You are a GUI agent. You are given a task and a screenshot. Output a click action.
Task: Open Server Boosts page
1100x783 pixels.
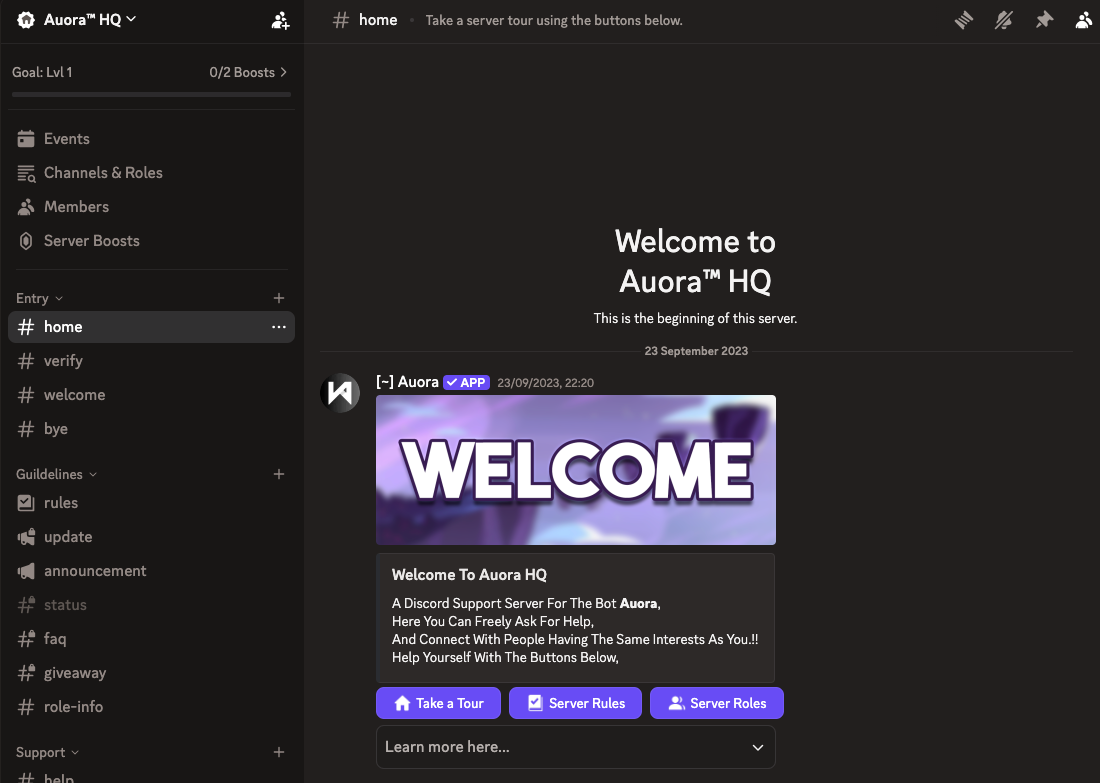click(91, 241)
